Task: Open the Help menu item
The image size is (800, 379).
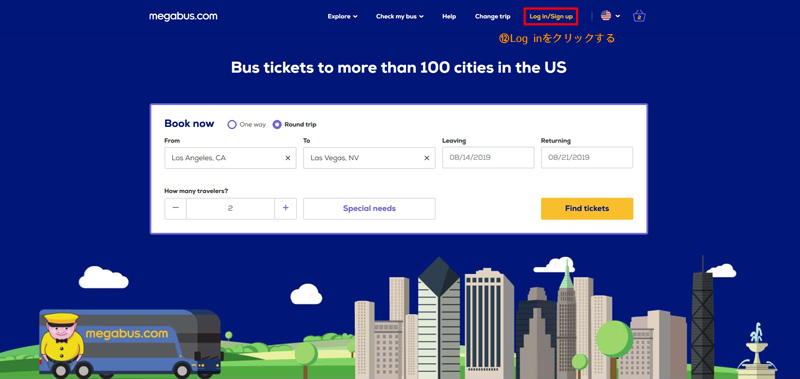Action: 449,16
